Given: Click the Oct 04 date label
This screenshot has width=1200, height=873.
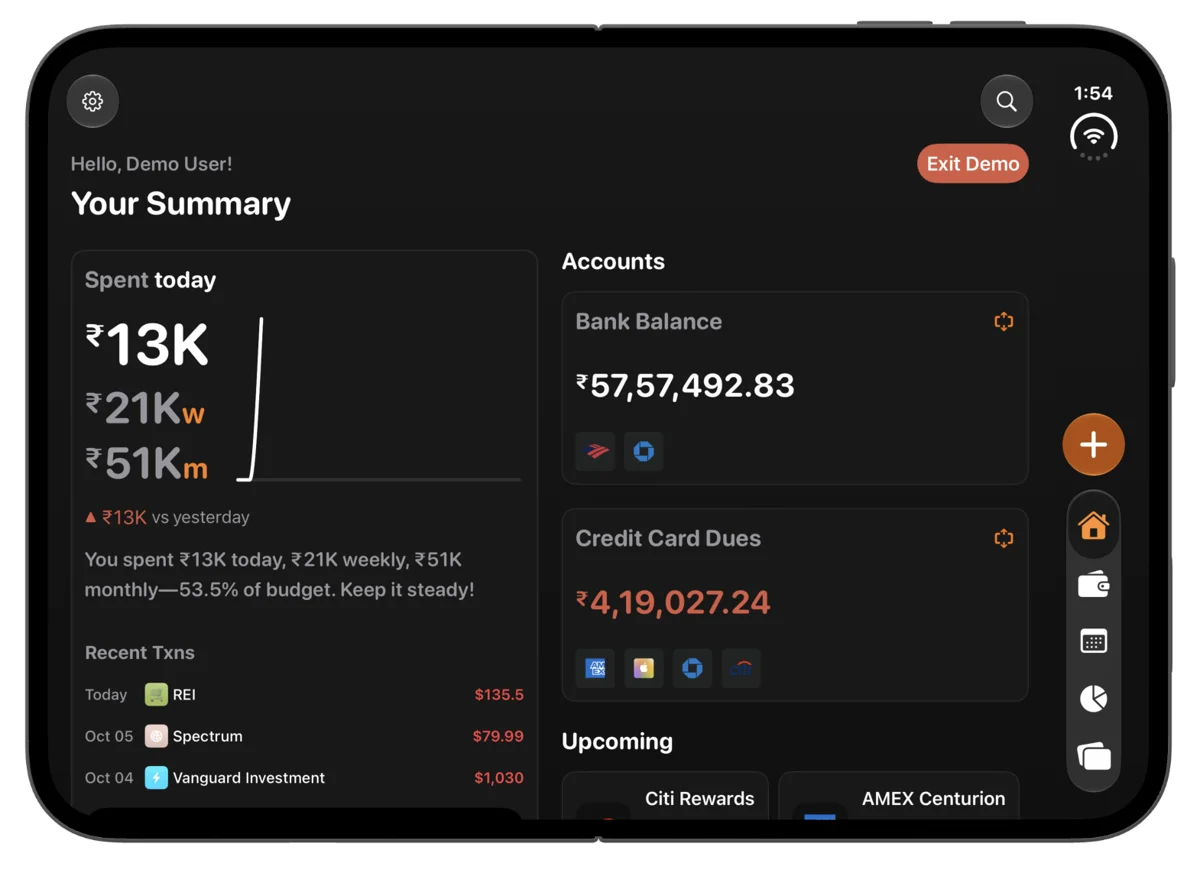Looking at the screenshot, I should tap(109, 777).
